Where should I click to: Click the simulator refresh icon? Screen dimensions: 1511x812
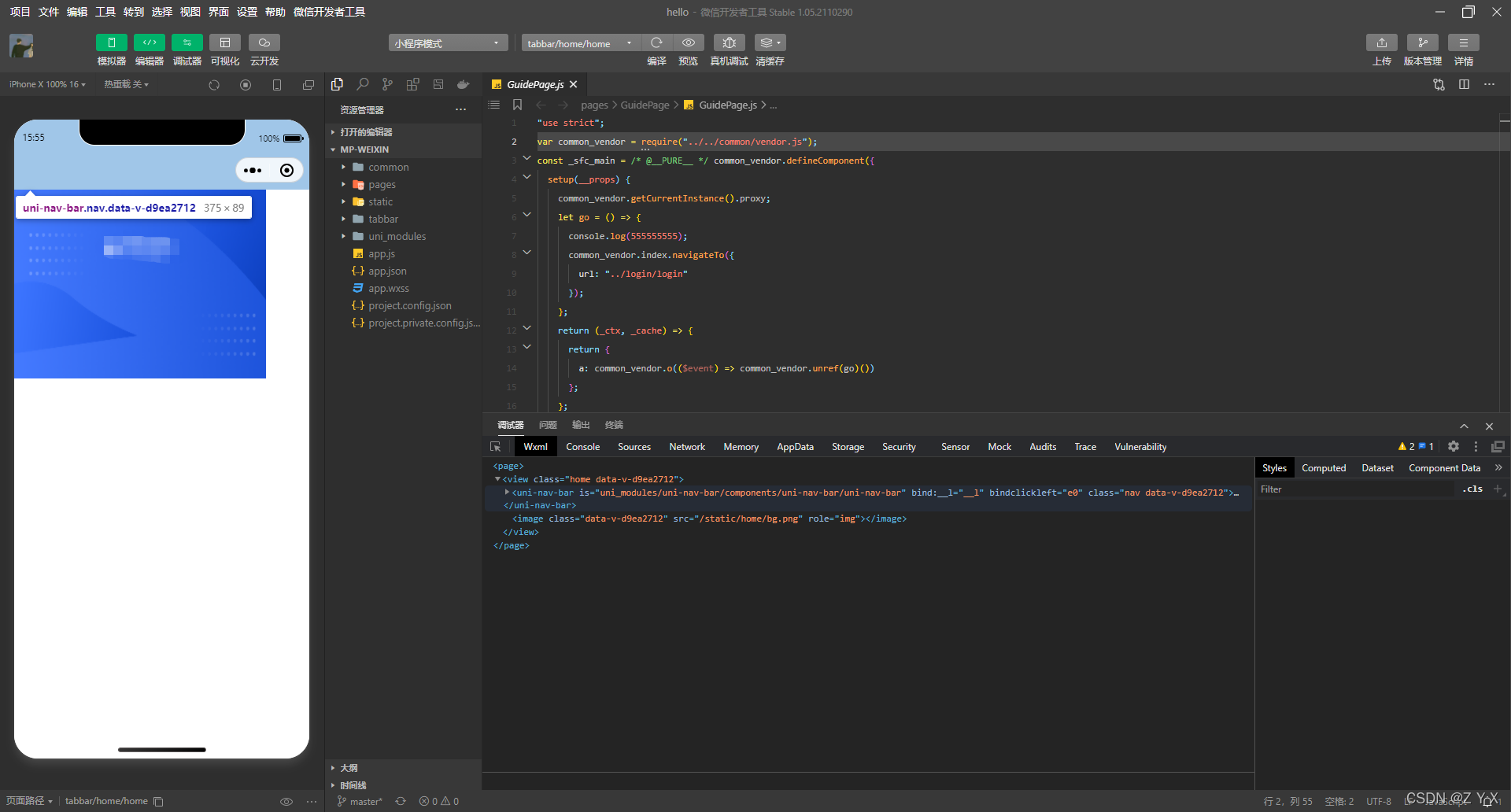click(x=214, y=85)
